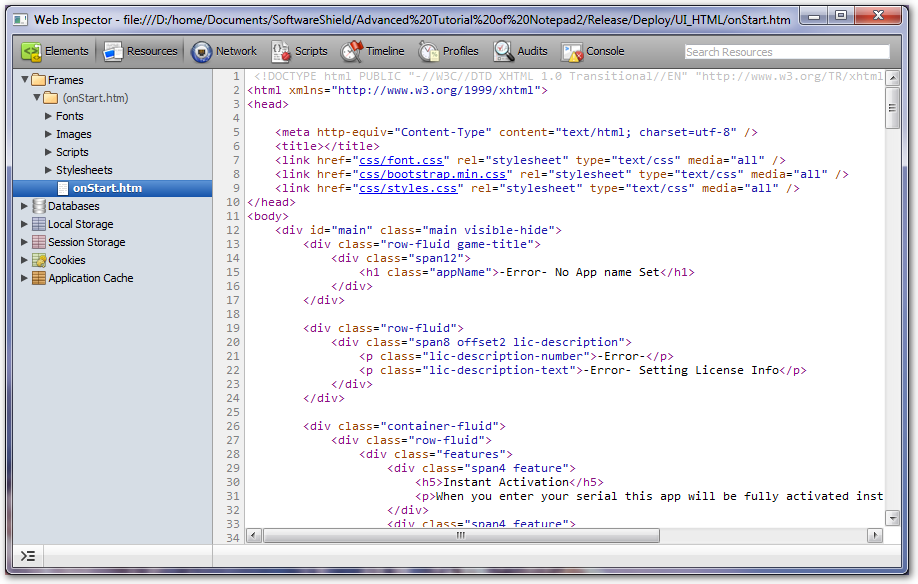Open the Console panel icon
918x584 pixels.
click(x=572, y=51)
